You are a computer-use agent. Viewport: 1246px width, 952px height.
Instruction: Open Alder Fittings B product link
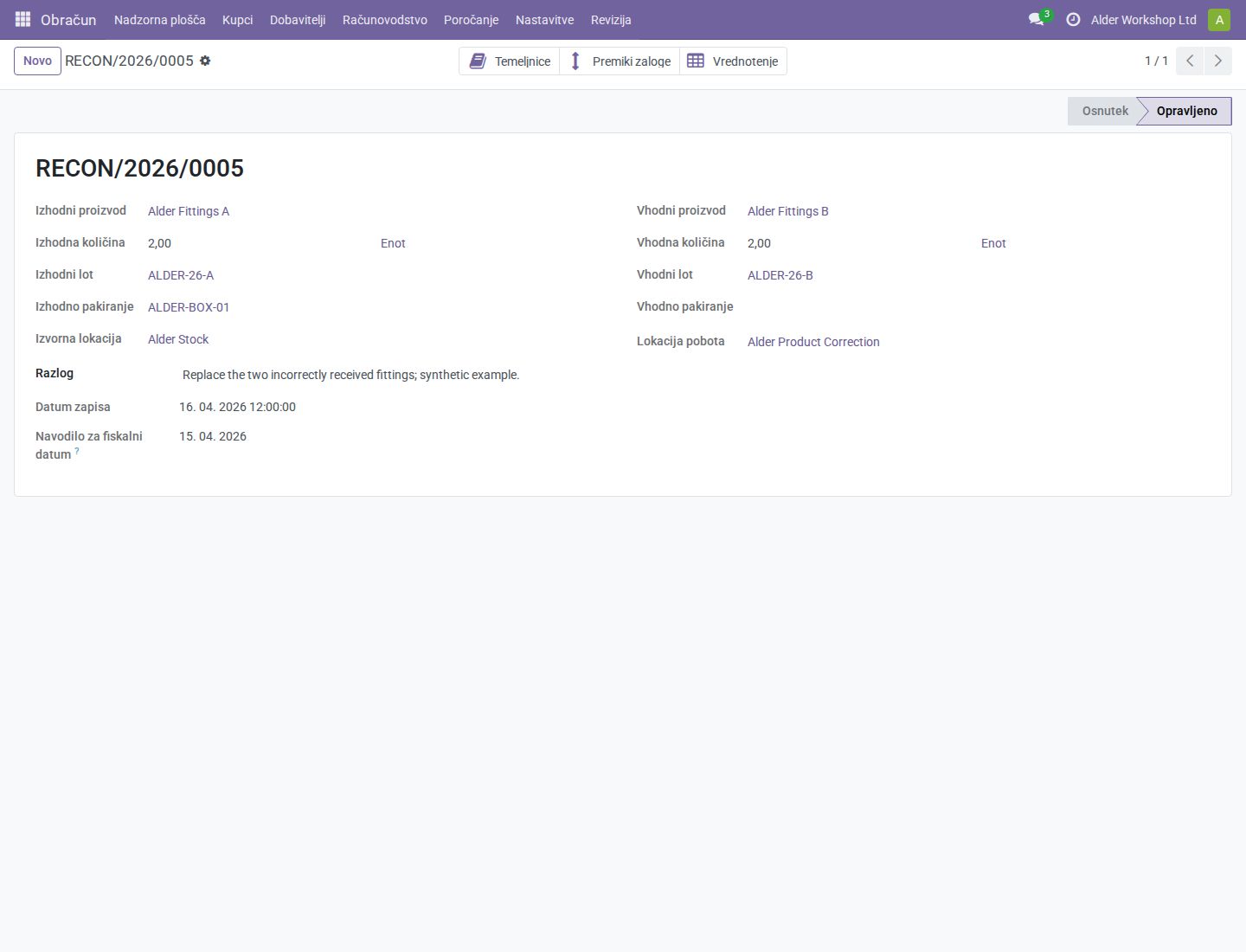pos(788,211)
